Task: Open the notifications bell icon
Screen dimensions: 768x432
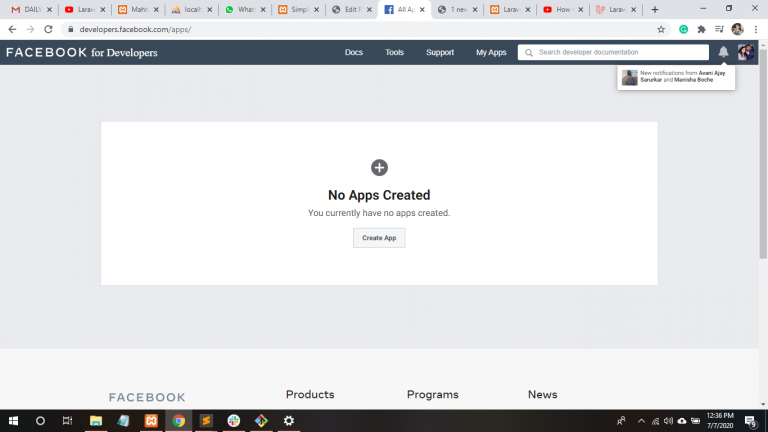Action: (x=723, y=52)
